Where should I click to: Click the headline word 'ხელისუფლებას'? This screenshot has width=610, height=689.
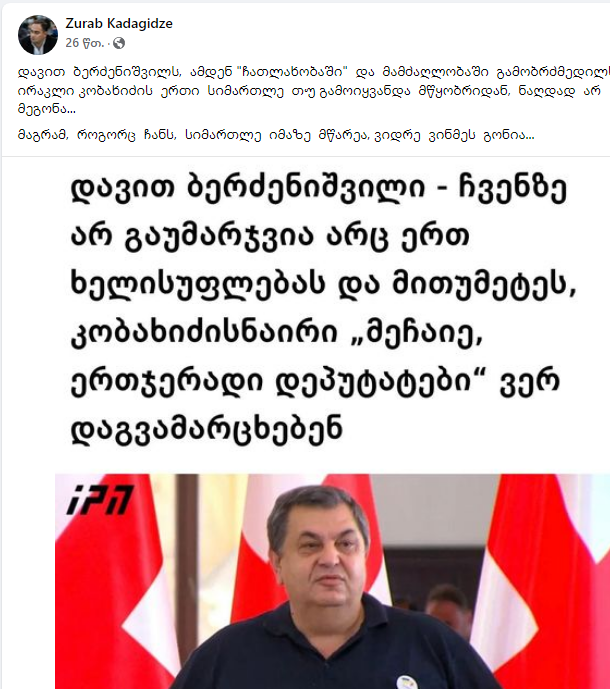coord(198,286)
